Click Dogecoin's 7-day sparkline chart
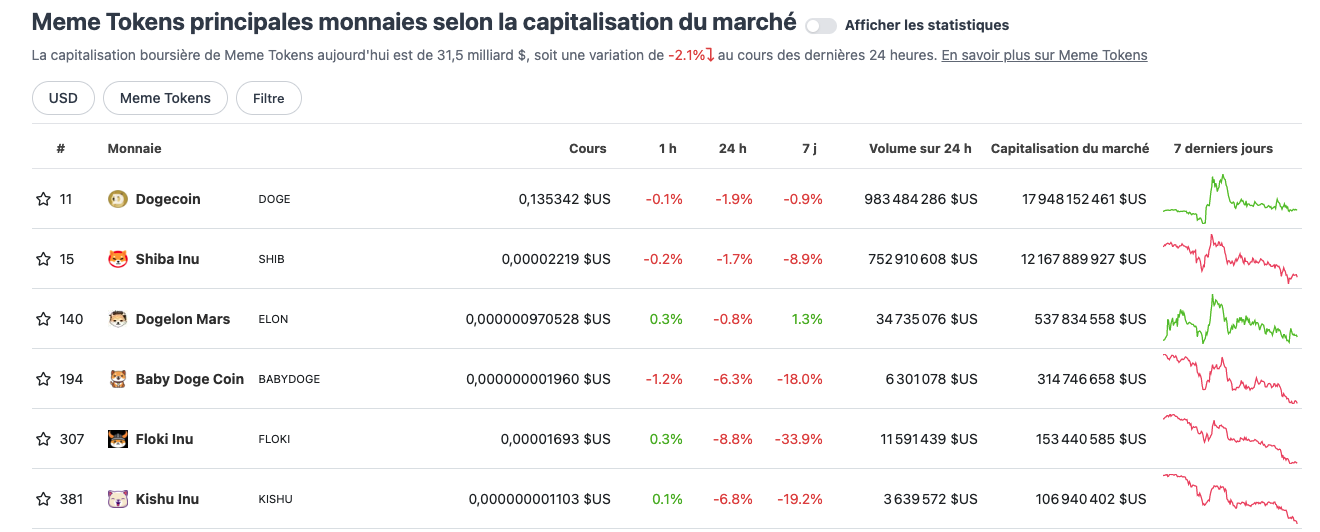1320x532 pixels. pos(1229,199)
